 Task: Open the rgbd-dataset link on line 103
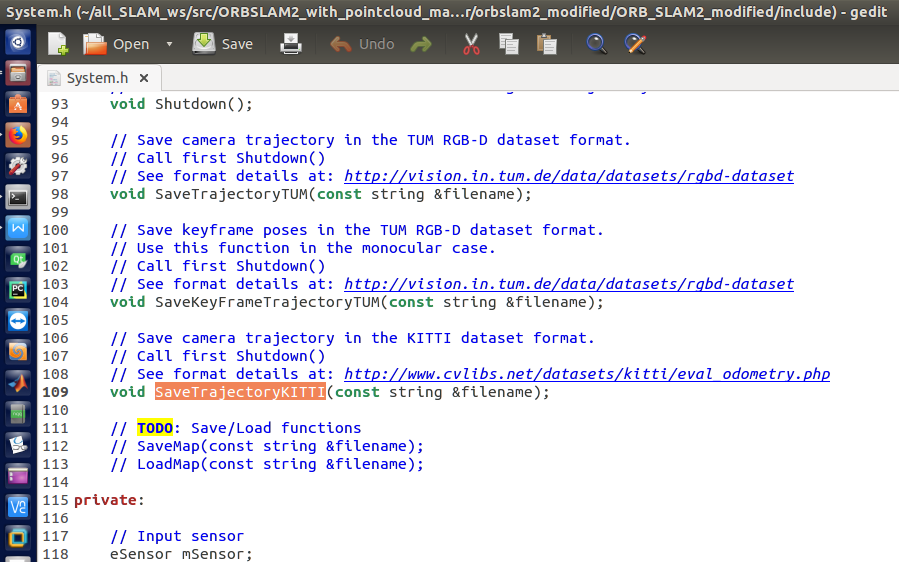pos(569,284)
